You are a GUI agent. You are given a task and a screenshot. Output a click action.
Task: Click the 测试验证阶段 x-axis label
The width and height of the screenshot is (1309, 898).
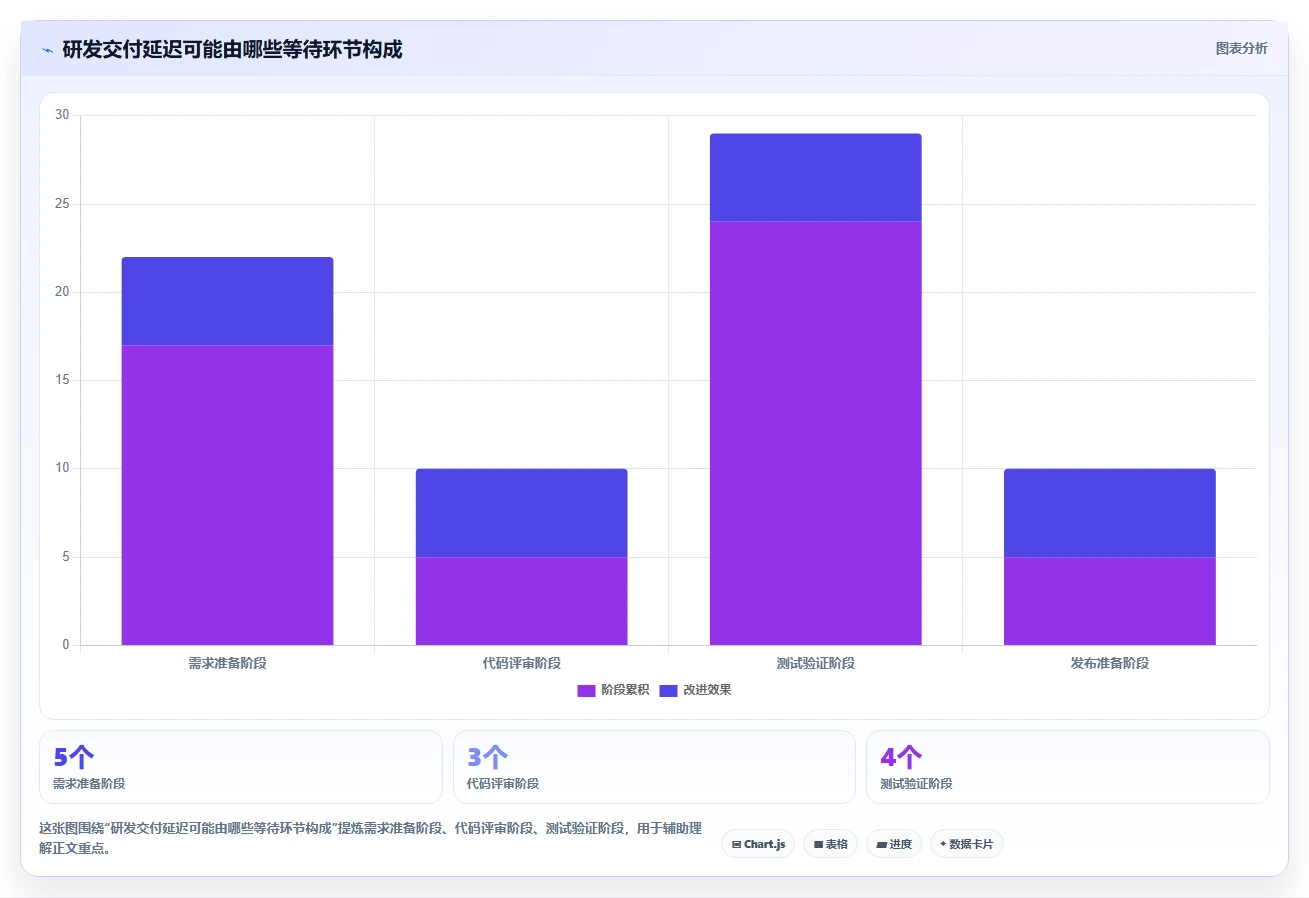coord(815,663)
